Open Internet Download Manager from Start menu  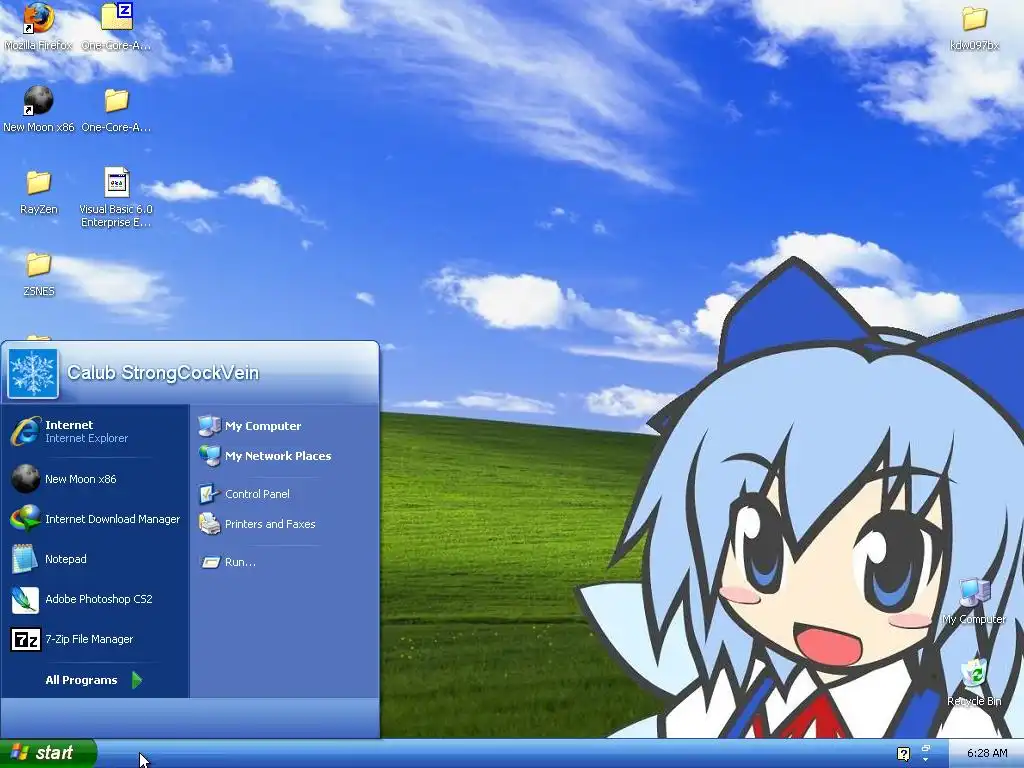coord(95,519)
